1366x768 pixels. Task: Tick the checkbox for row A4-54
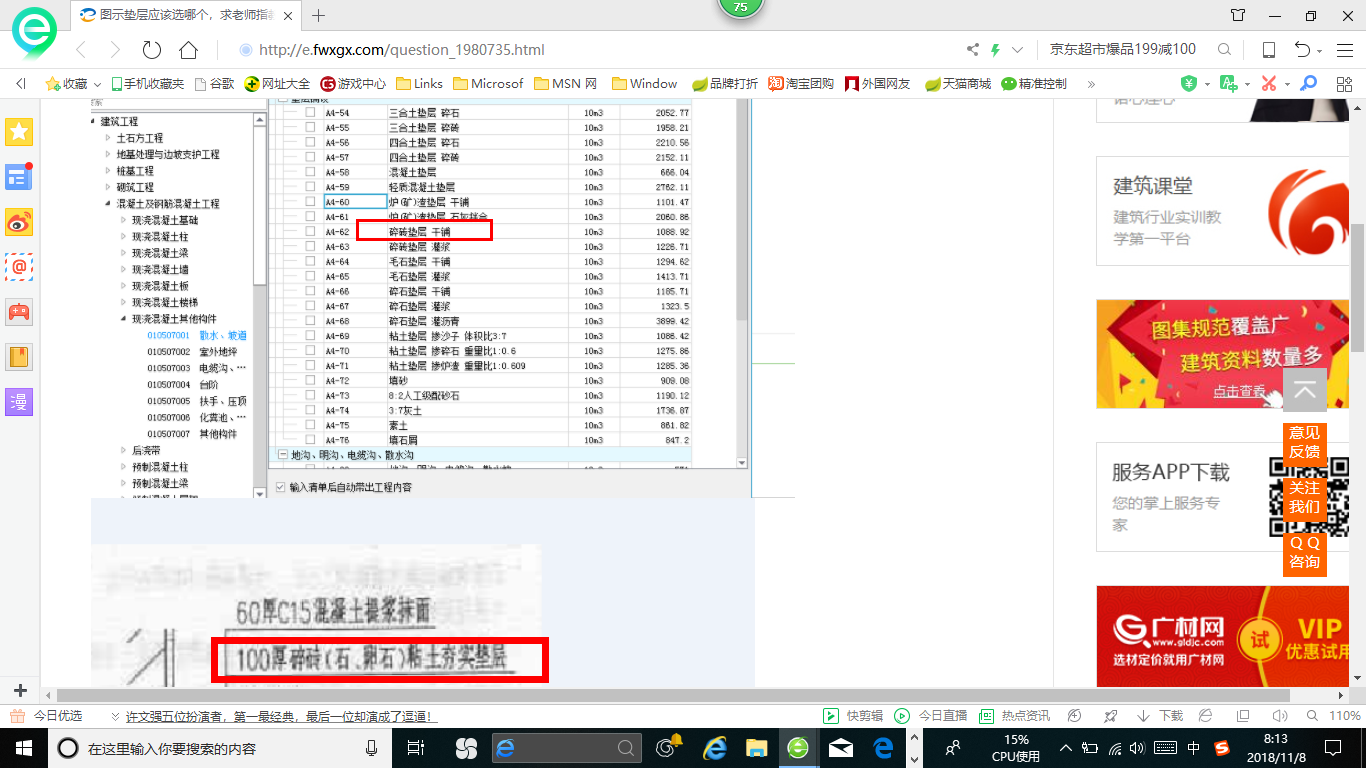point(310,113)
